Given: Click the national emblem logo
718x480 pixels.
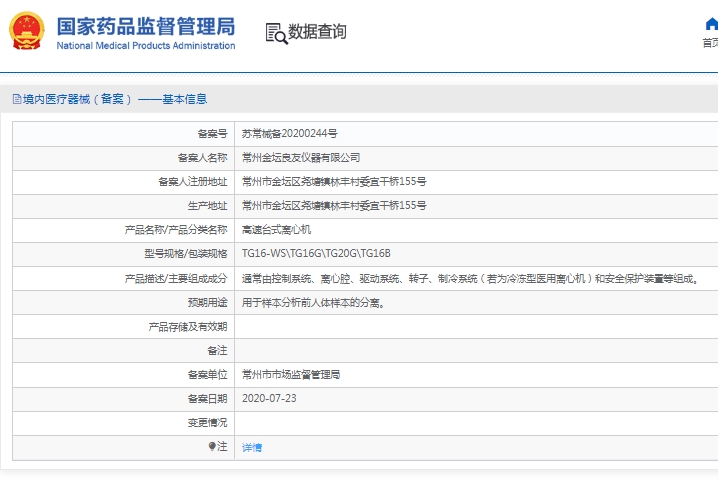Looking at the screenshot, I should (x=27, y=31).
